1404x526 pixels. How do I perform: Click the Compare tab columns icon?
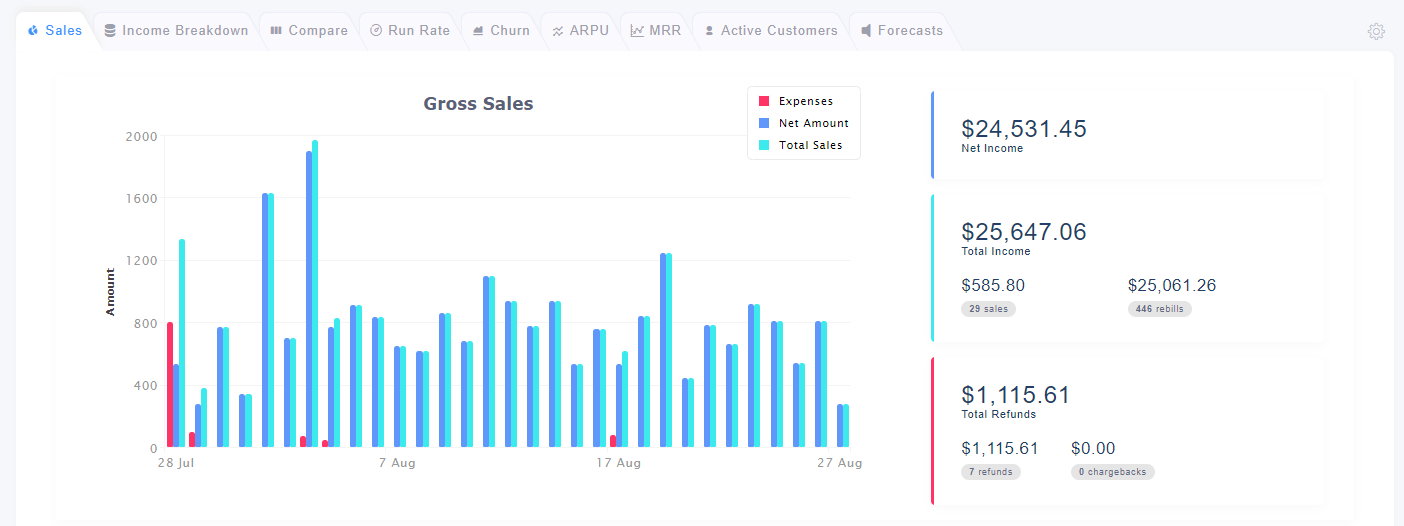[276, 31]
